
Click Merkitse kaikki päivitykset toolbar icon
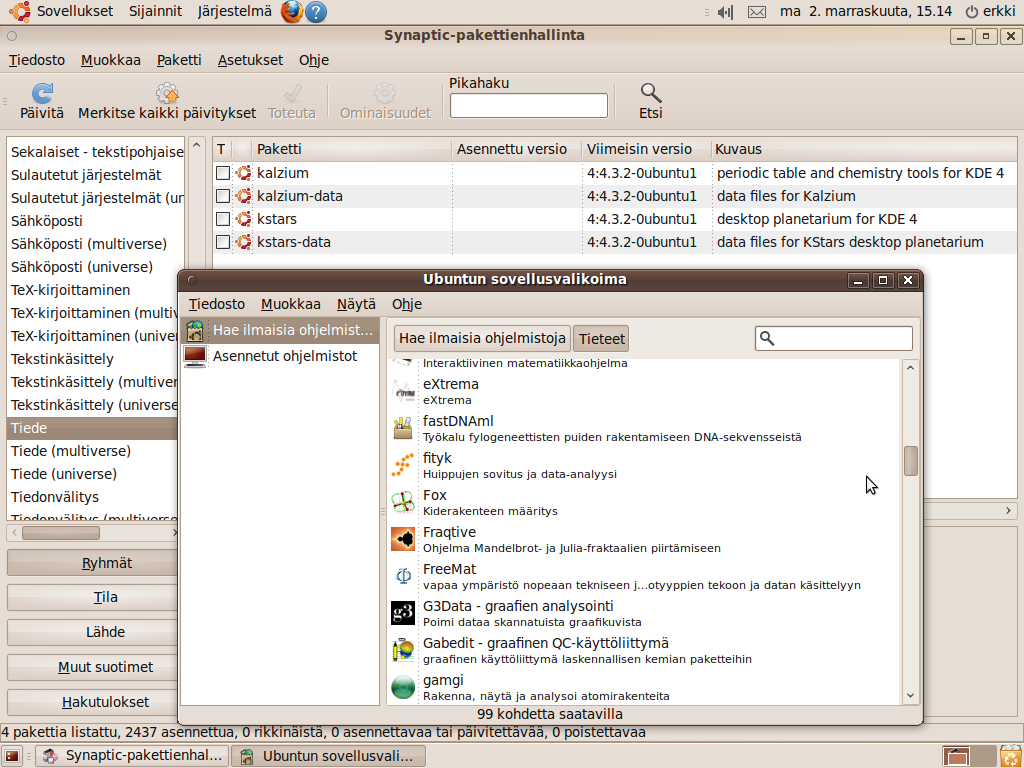pos(167,94)
